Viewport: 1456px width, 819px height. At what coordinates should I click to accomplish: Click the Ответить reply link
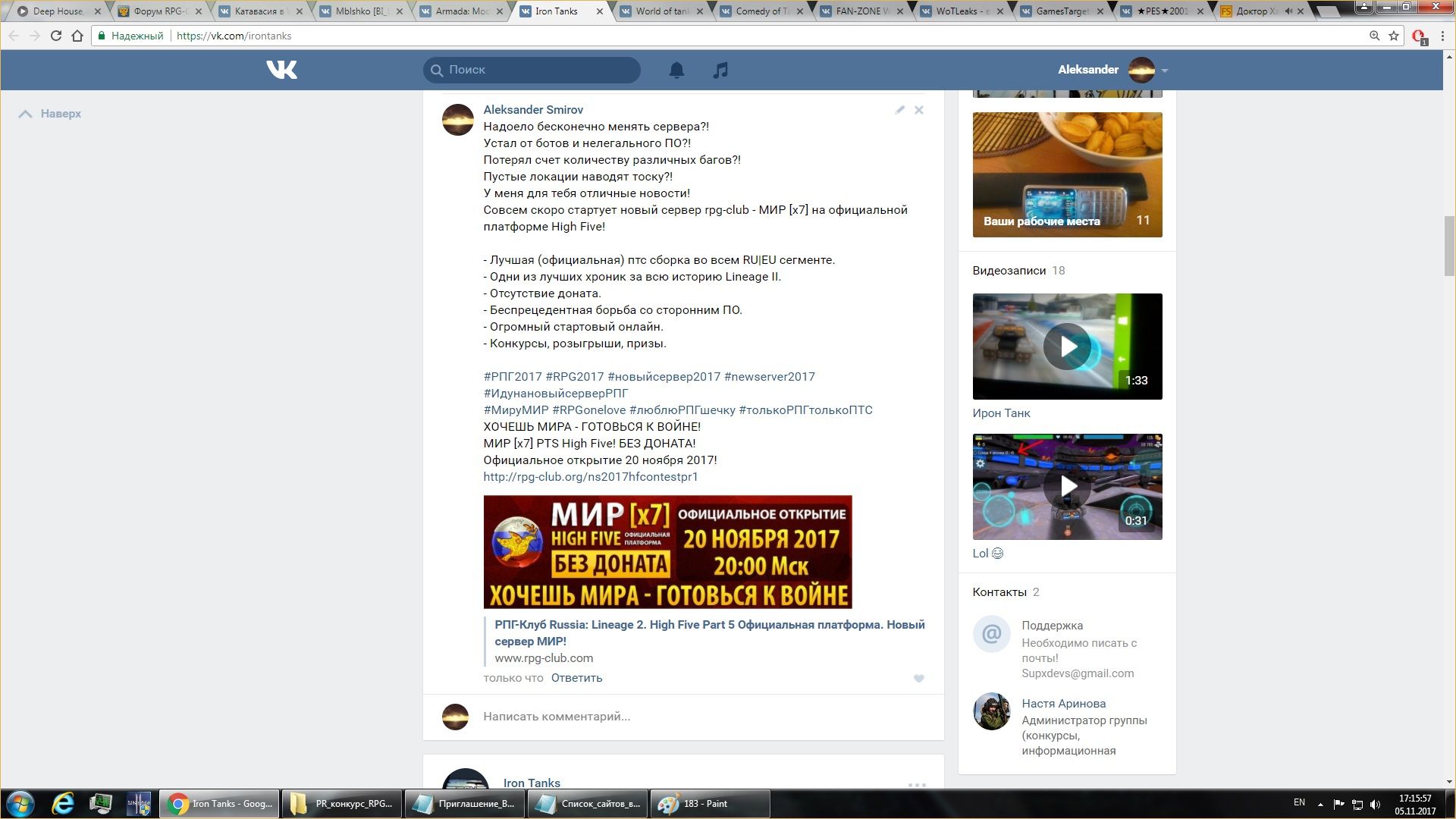(576, 678)
